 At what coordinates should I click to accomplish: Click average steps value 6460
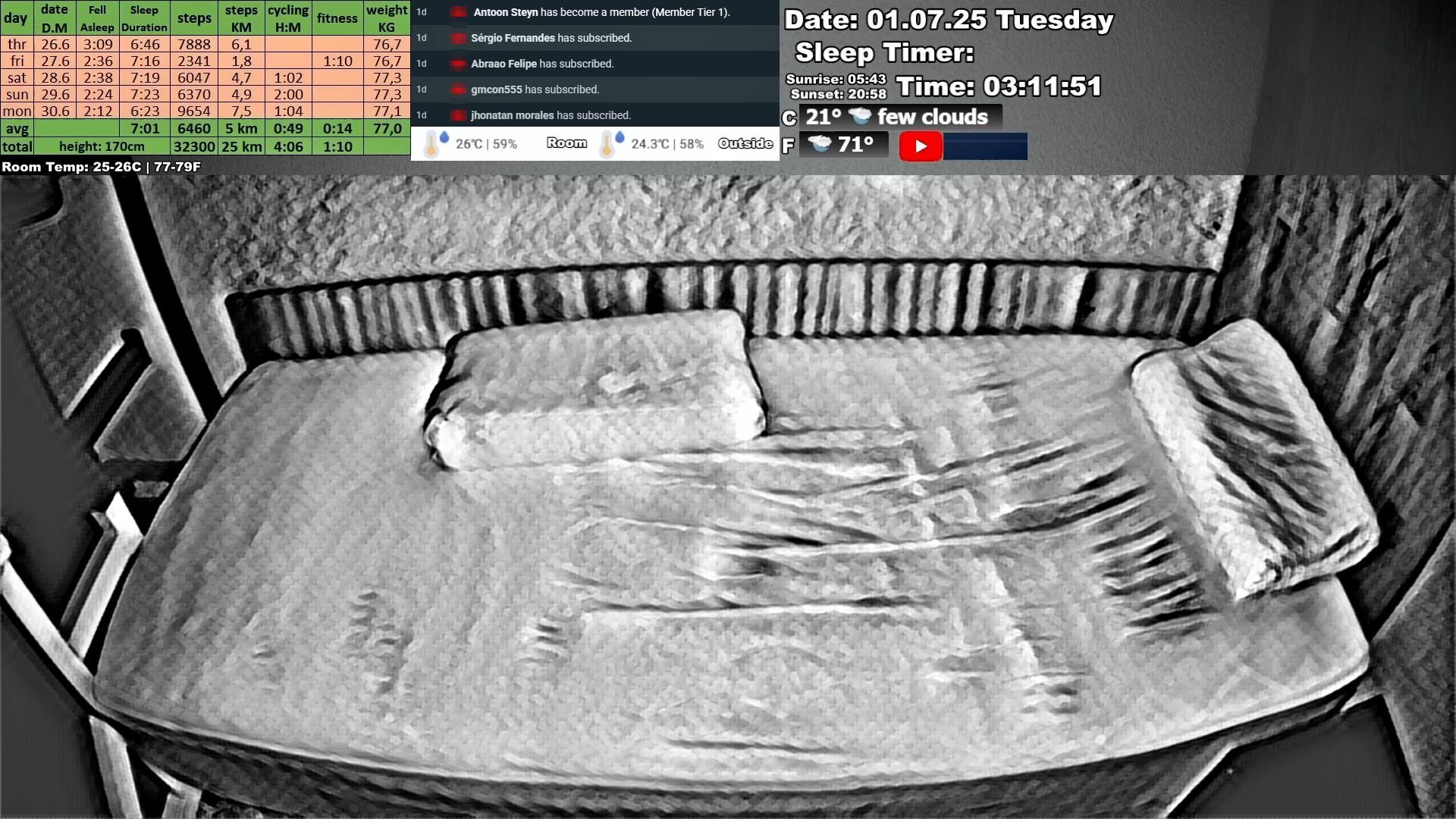pos(194,128)
